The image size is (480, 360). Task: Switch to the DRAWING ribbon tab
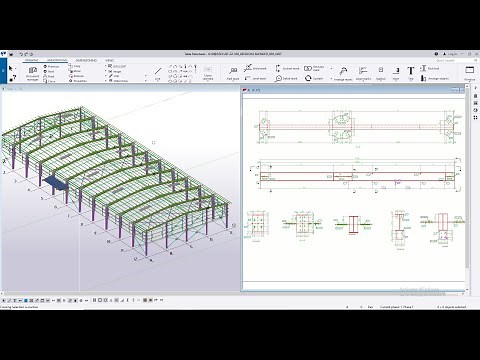click(x=32, y=60)
